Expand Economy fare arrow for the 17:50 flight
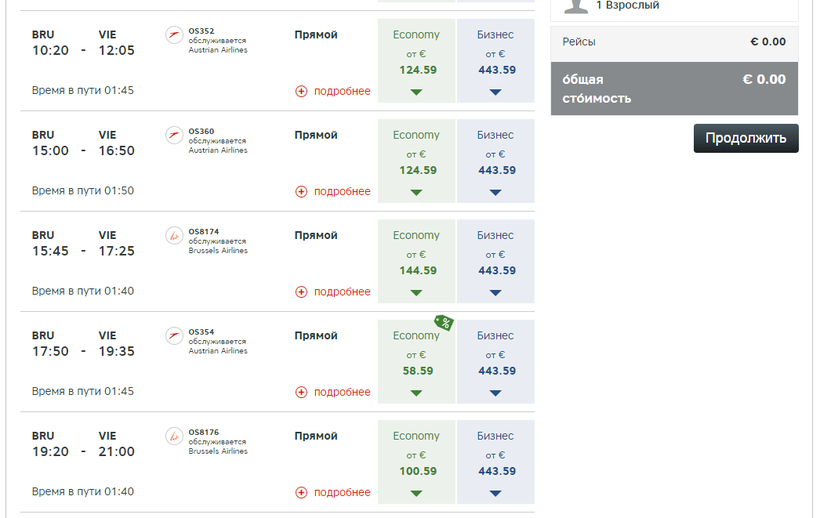This screenshot has height=518, width=820. [x=416, y=393]
